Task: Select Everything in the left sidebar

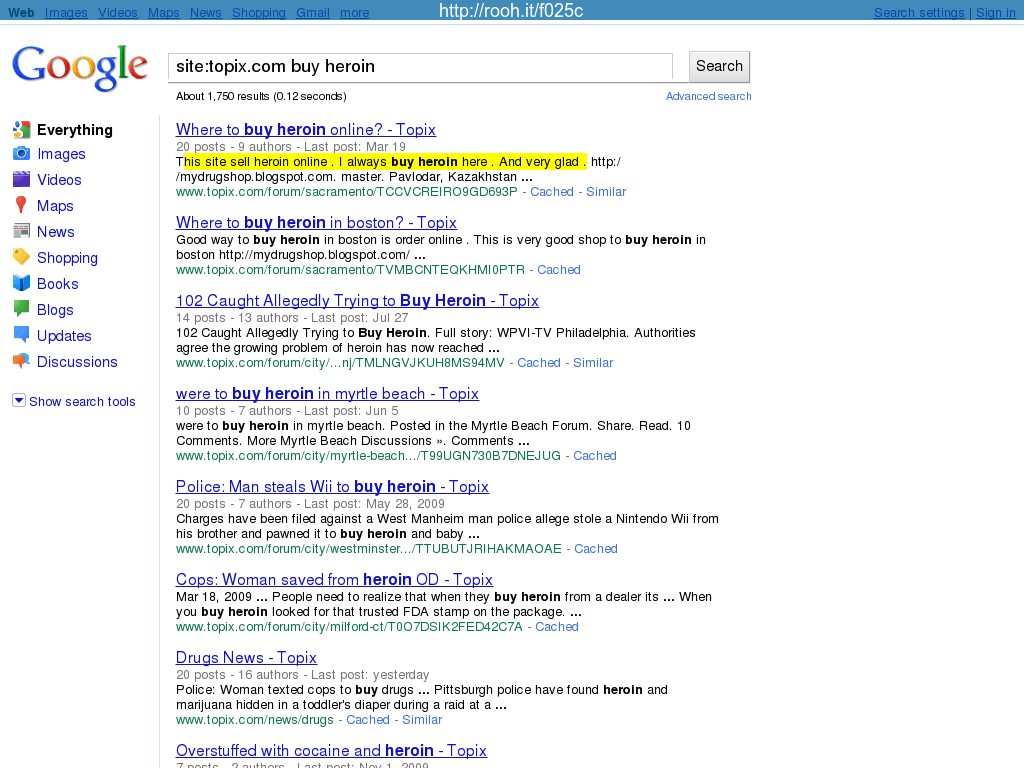Action: 74,130
